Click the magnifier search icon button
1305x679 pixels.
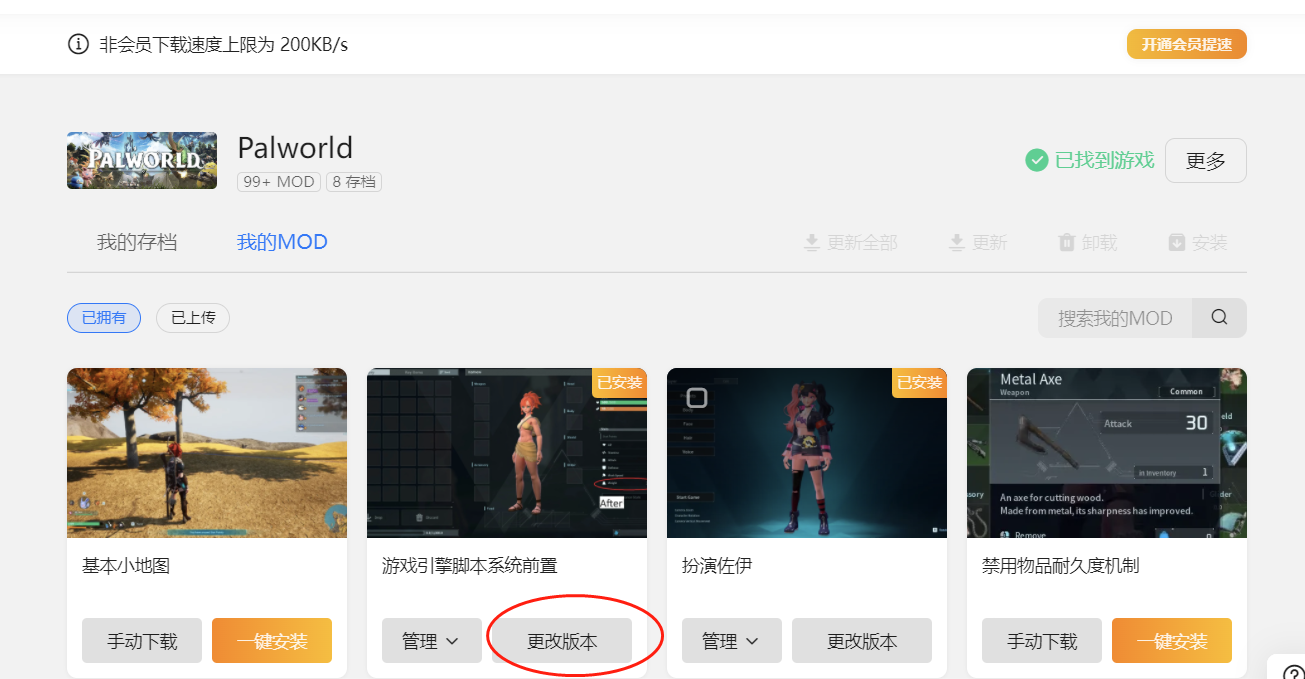point(1219,318)
